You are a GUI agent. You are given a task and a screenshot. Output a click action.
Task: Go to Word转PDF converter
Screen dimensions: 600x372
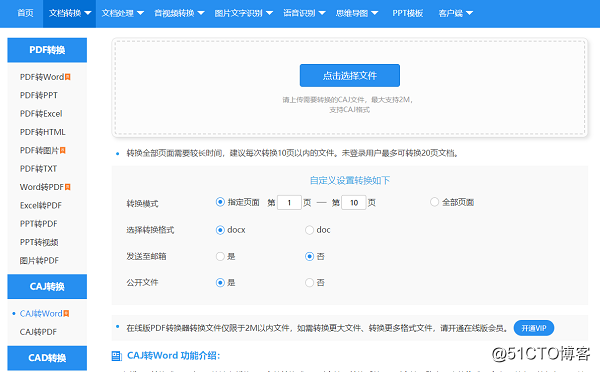click(42, 187)
